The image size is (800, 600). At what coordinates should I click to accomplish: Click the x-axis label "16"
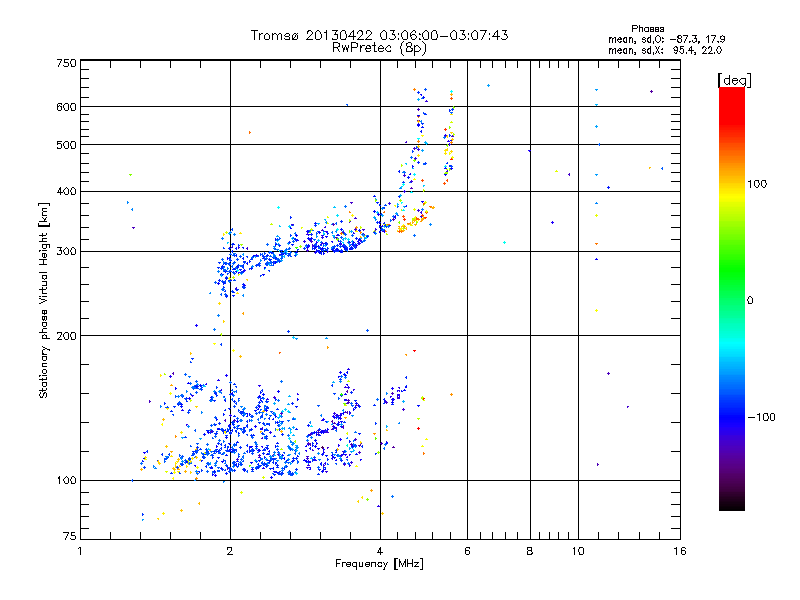(x=680, y=551)
